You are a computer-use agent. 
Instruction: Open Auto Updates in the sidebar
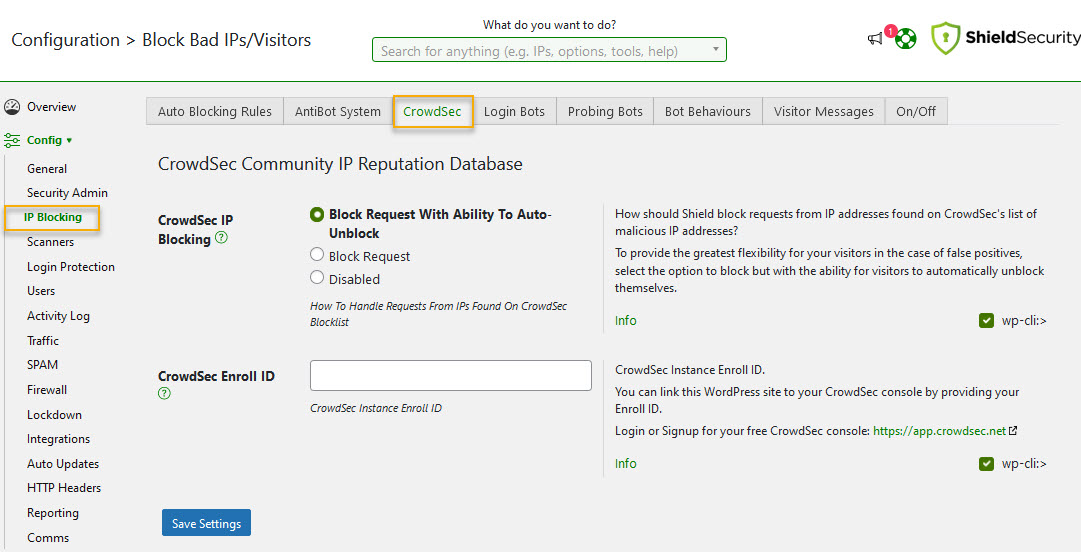pyautogui.click(x=63, y=464)
